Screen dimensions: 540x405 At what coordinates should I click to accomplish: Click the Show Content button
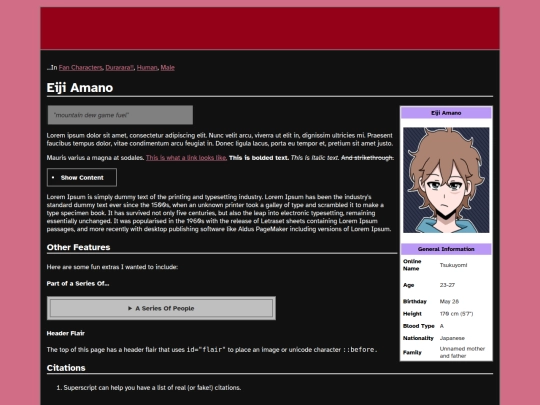coord(82,177)
